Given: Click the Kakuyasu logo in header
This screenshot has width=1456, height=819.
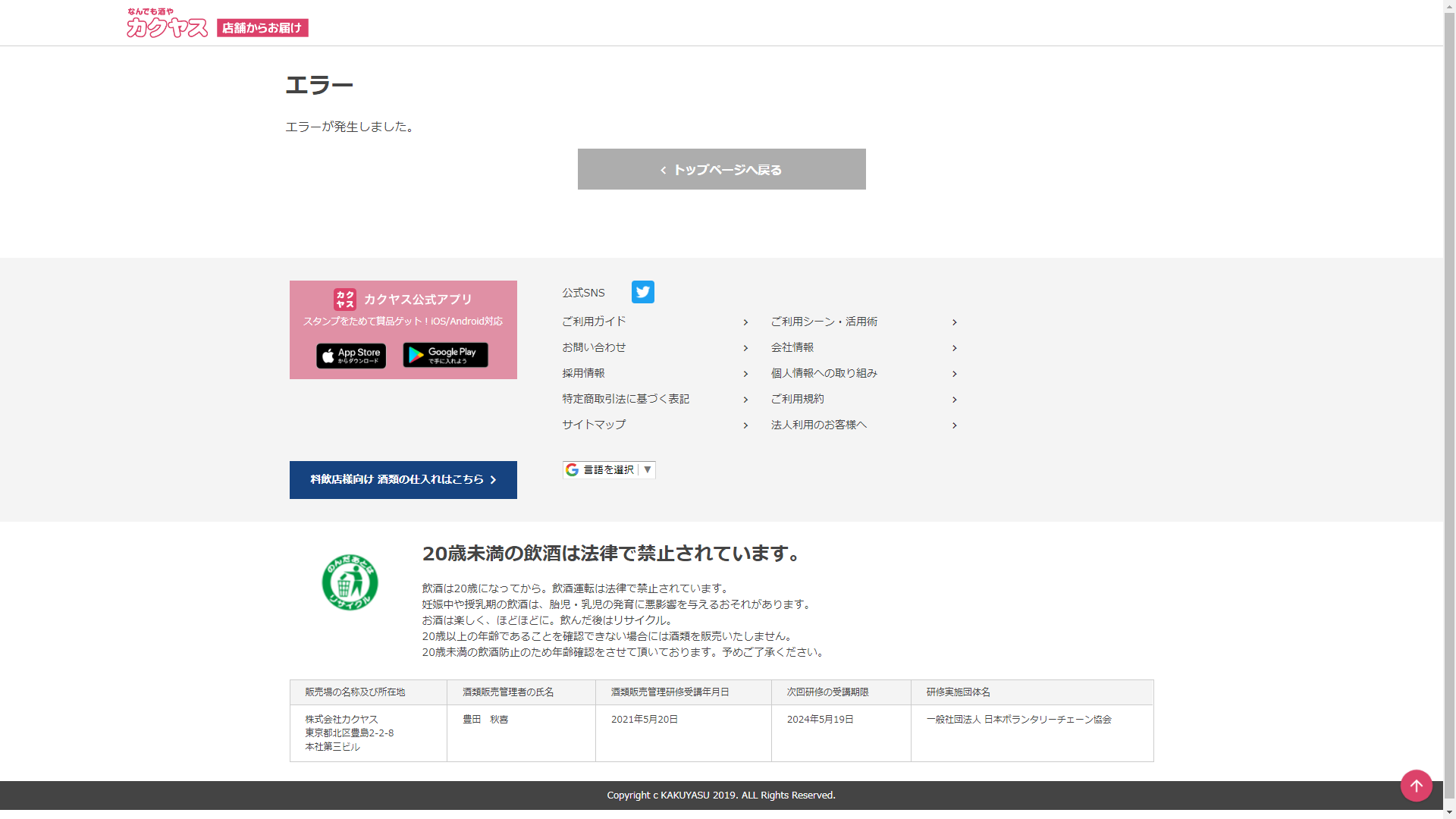Looking at the screenshot, I should [x=167, y=24].
